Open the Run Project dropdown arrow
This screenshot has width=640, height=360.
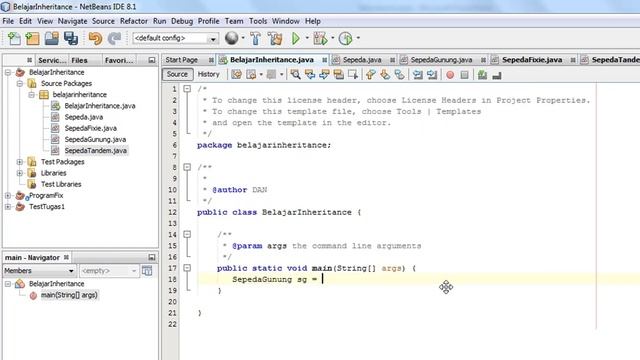point(307,38)
